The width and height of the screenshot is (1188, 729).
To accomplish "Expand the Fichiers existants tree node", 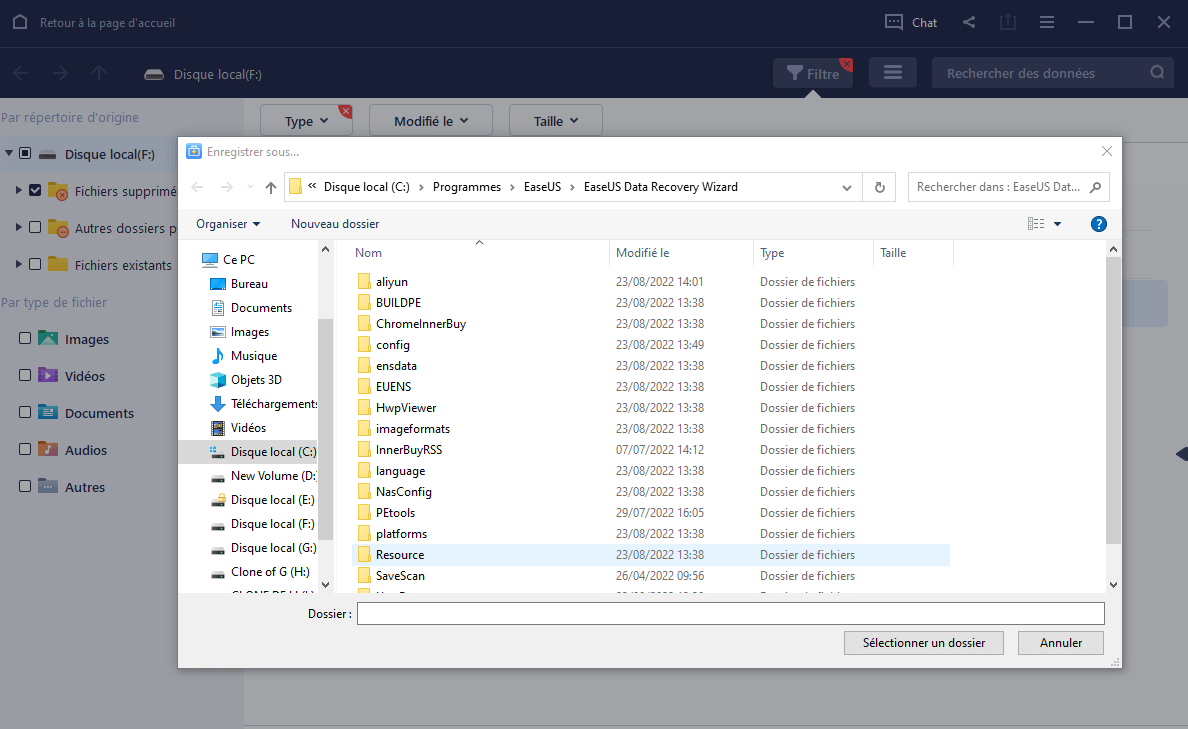I will pos(18,264).
